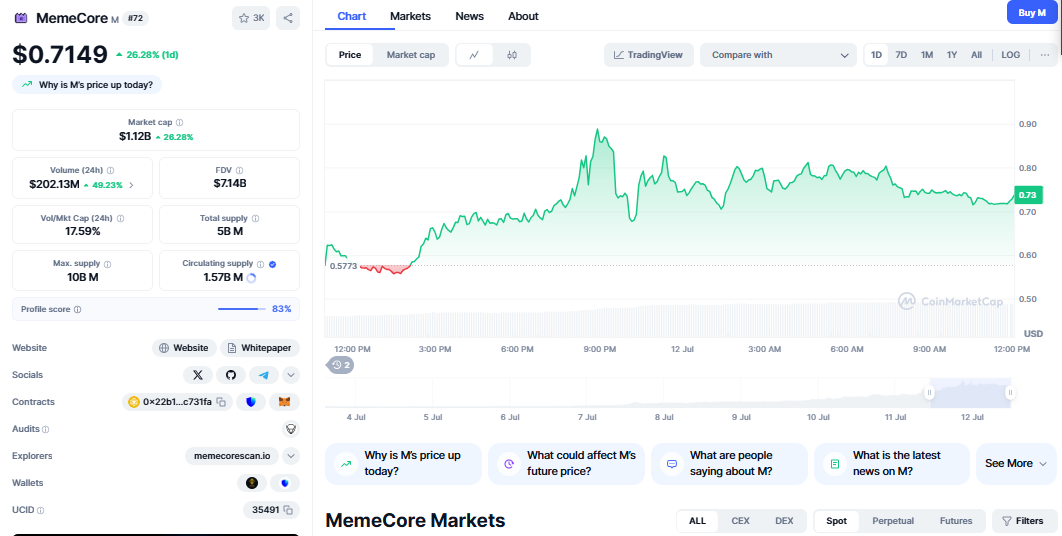Open the Whitepaper link
Viewport: 1062px width, 536px height.
pyautogui.click(x=260, y=348)
